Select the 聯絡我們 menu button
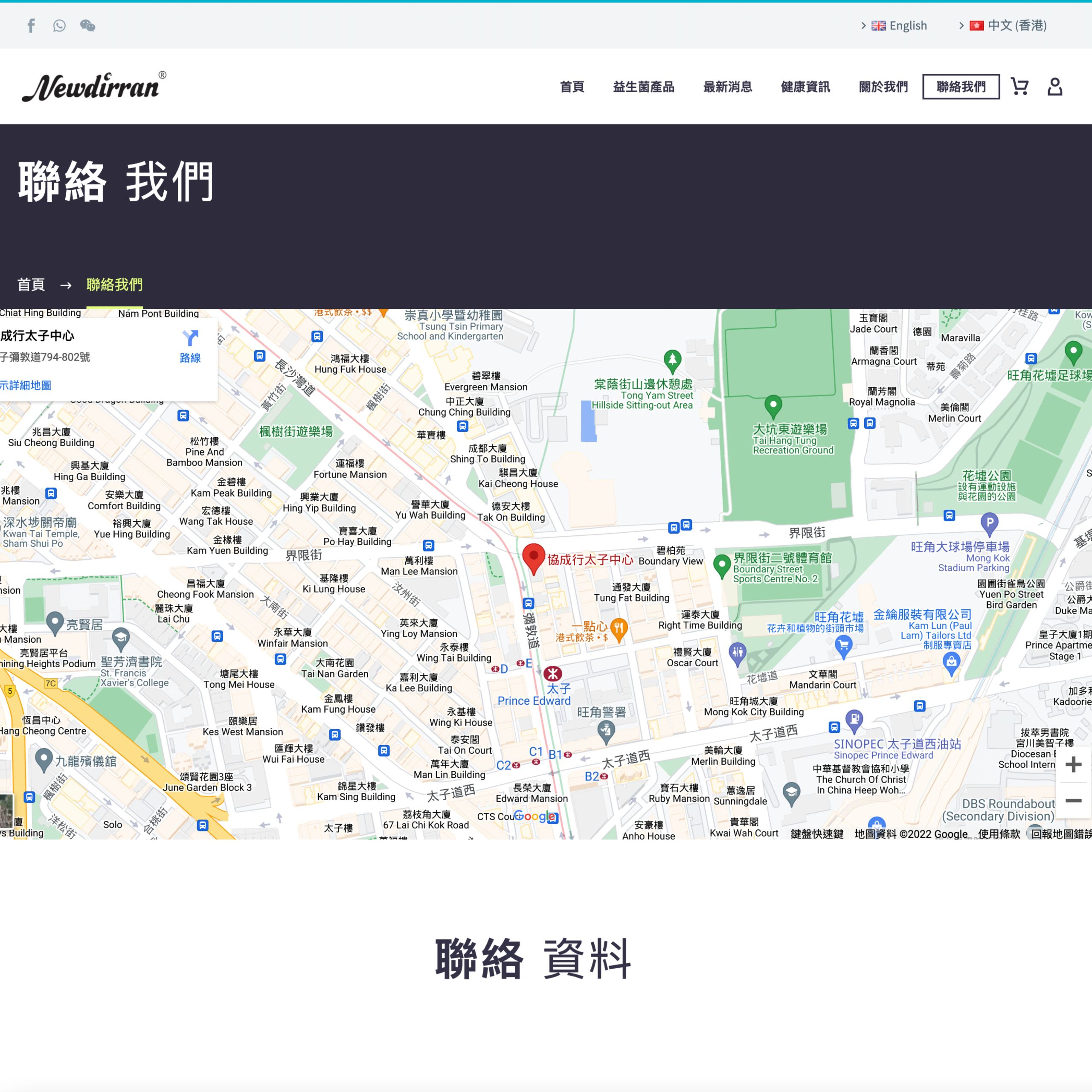The height and width of the screenshot is (1092, 1092). pyautogui.click(x=961, y=87)
